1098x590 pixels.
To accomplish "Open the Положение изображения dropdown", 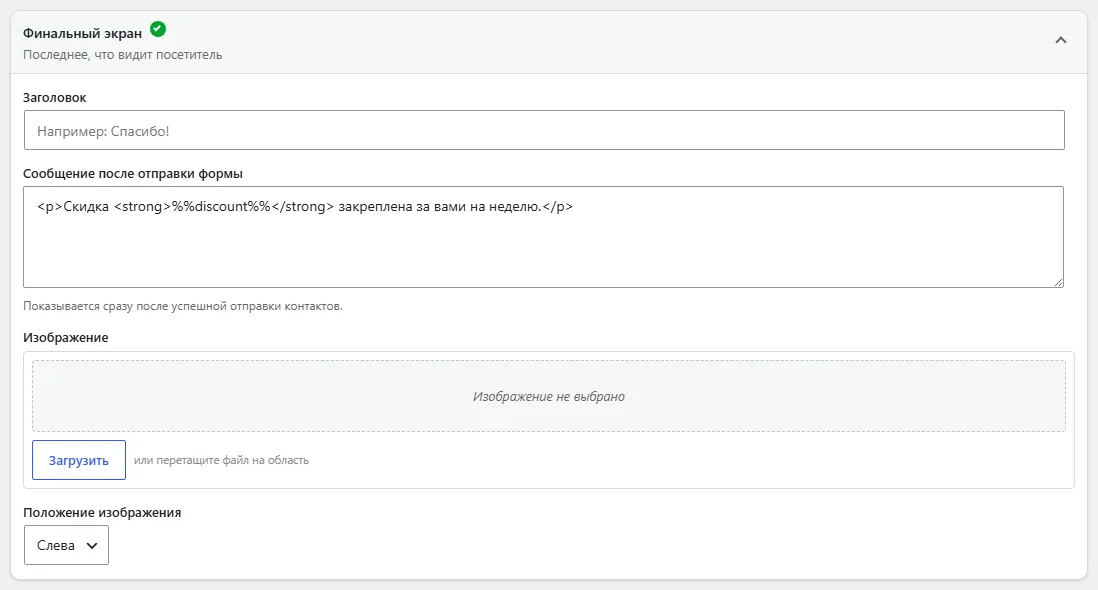I will click(x=67, y=545).
